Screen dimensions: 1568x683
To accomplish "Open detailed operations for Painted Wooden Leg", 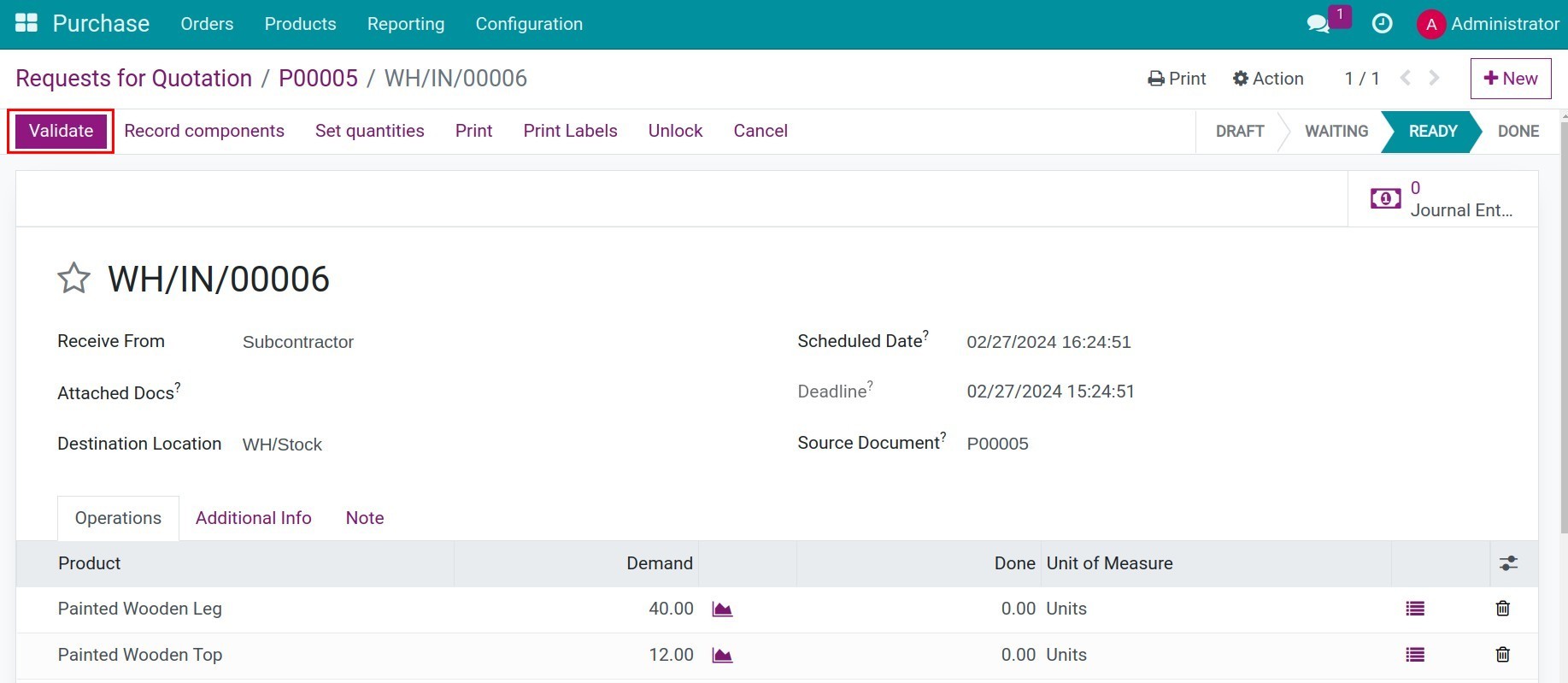I will pyautogui.click(x=1415, y=609).
